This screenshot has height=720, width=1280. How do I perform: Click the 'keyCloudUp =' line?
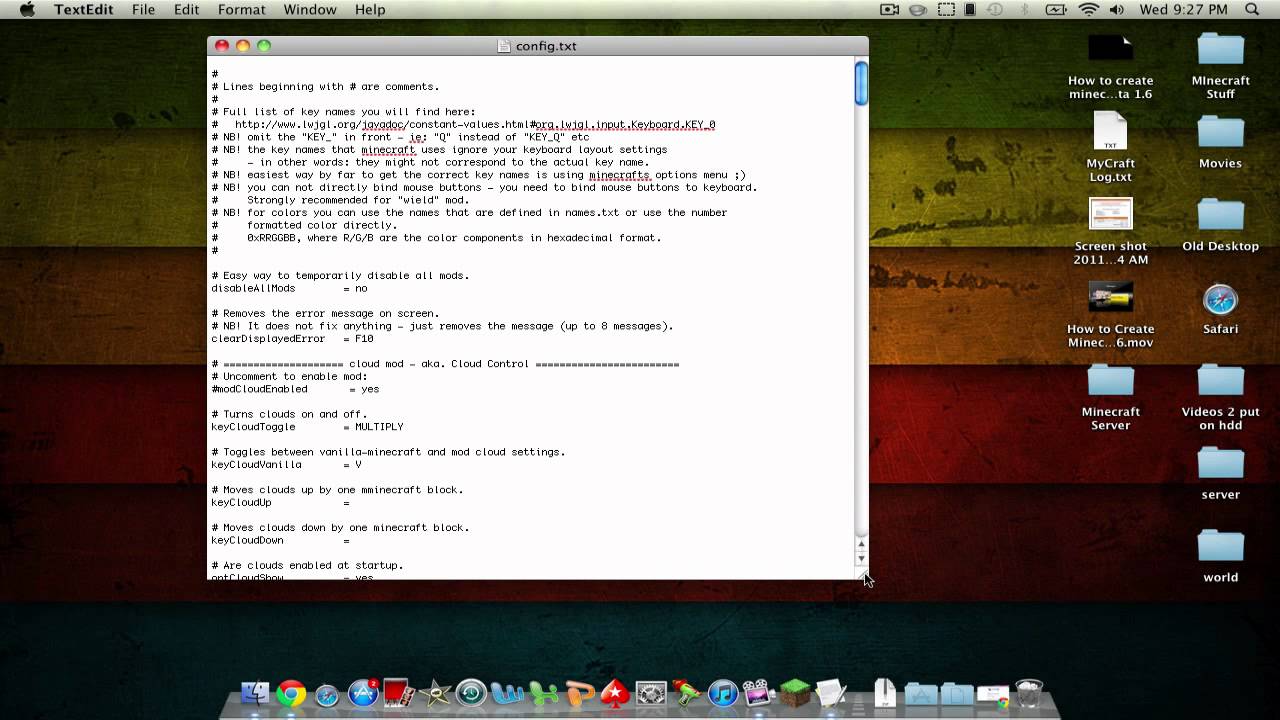280,503
